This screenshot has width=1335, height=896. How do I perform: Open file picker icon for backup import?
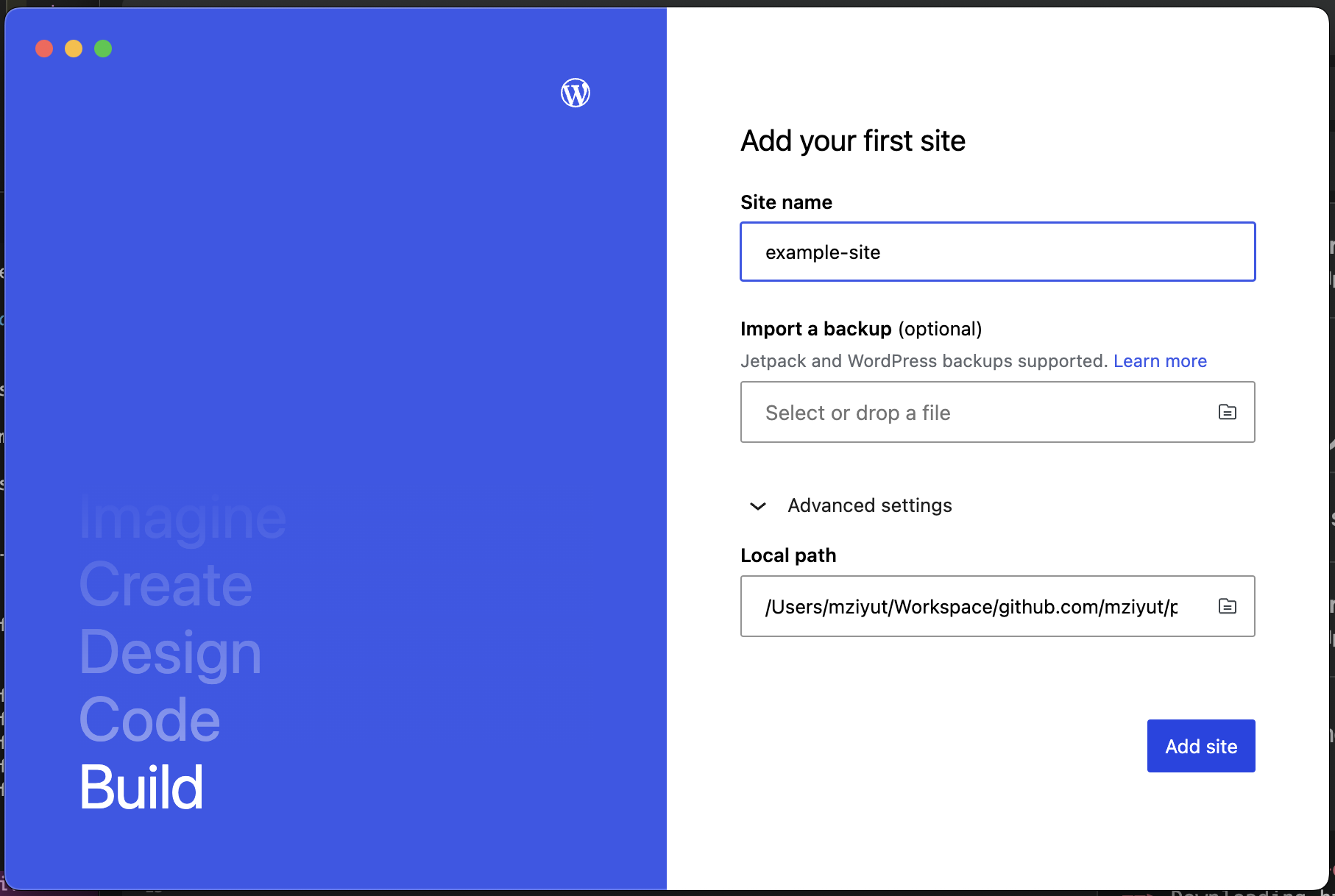(1227, 412)
